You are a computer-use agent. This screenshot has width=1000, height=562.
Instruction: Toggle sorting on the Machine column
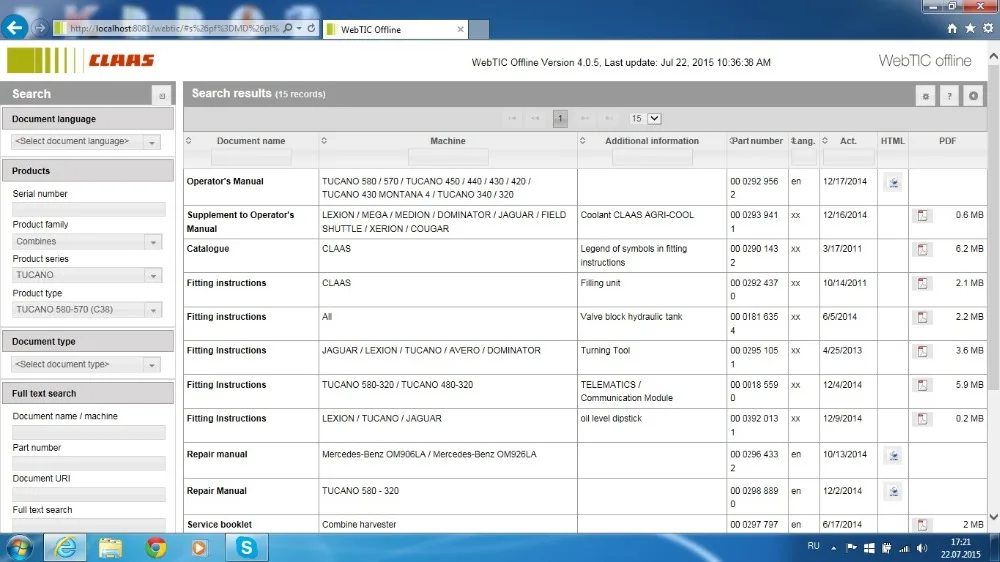[x=448, y=141]
